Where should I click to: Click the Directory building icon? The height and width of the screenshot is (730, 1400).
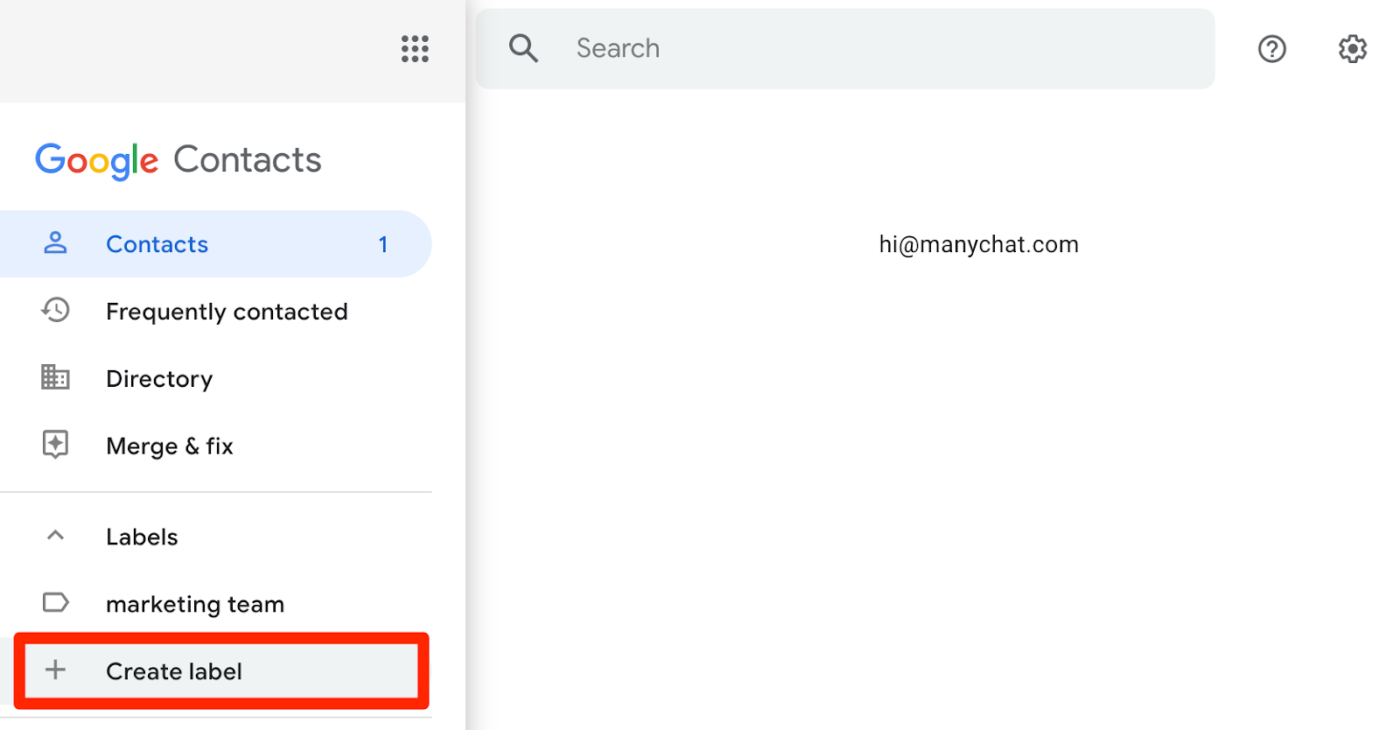click(55, 377)
